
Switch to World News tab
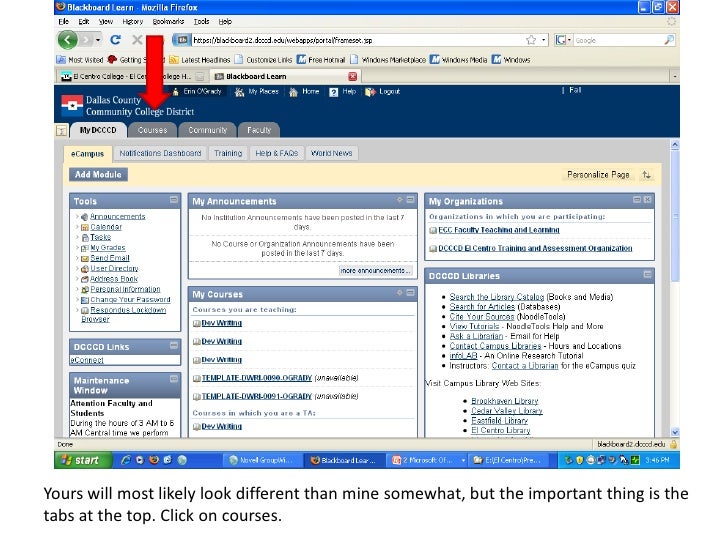pyautogui.click(x=332, y=153)
